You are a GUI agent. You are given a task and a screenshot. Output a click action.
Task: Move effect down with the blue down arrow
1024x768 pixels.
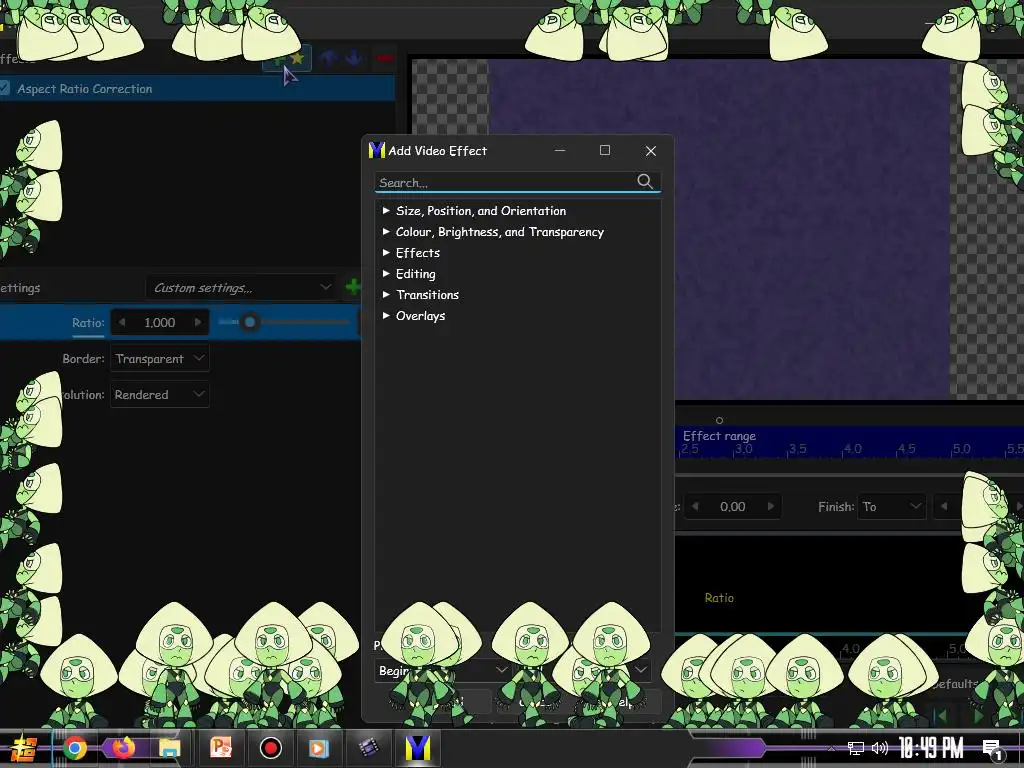tap(355, 58)
